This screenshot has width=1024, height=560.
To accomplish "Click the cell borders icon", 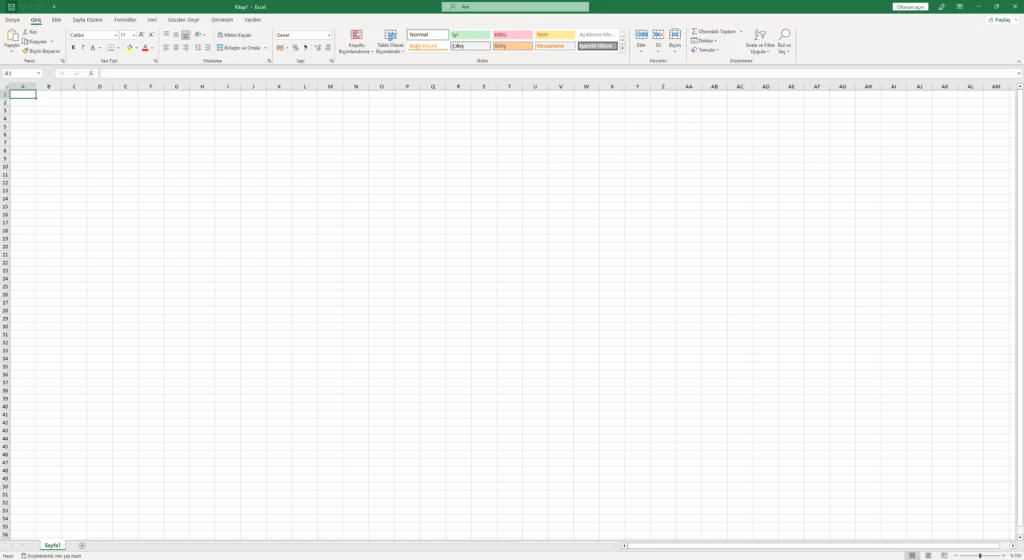I will (x=111, y=48).
